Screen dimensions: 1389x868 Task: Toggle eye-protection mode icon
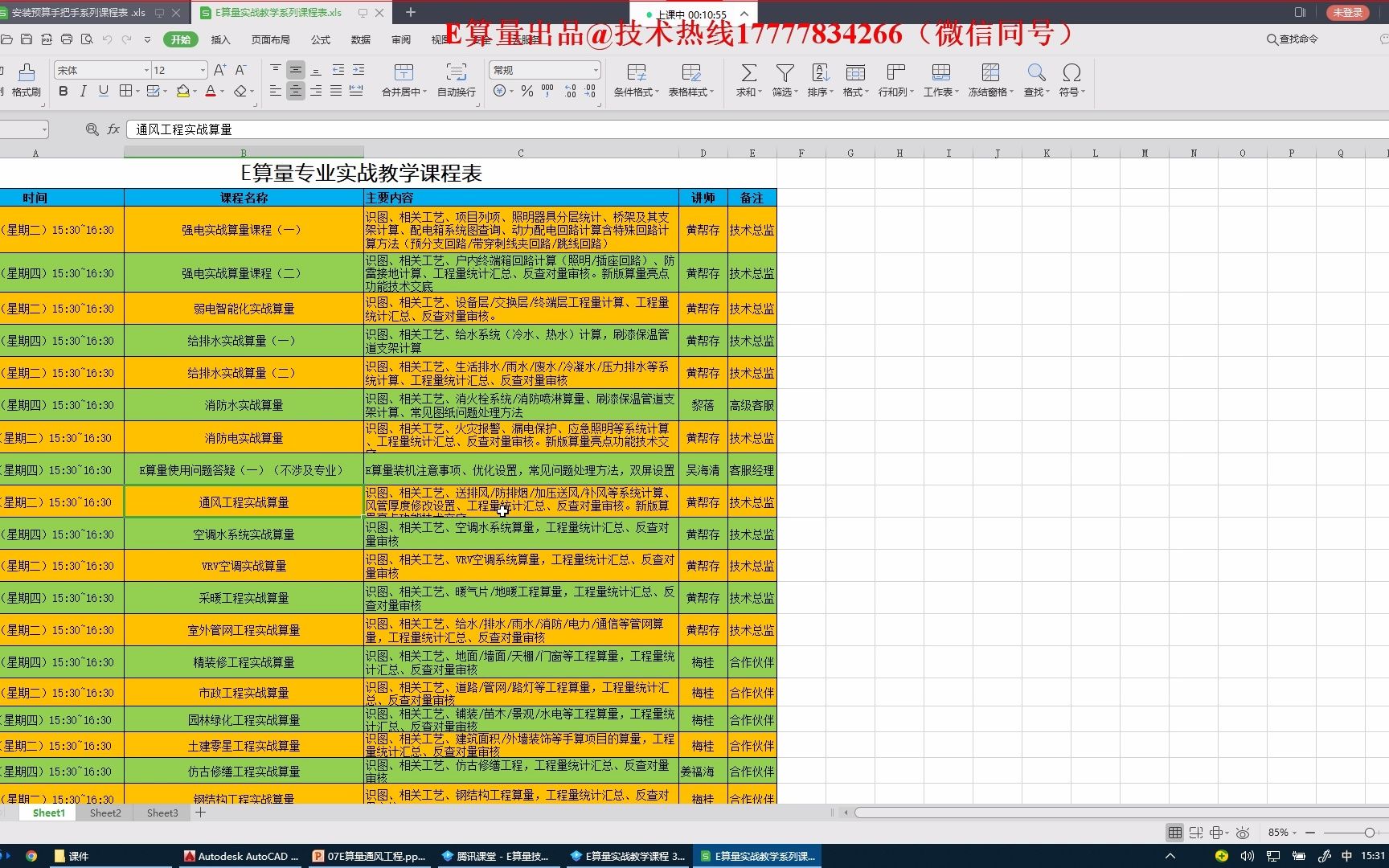coord(1243,833)
